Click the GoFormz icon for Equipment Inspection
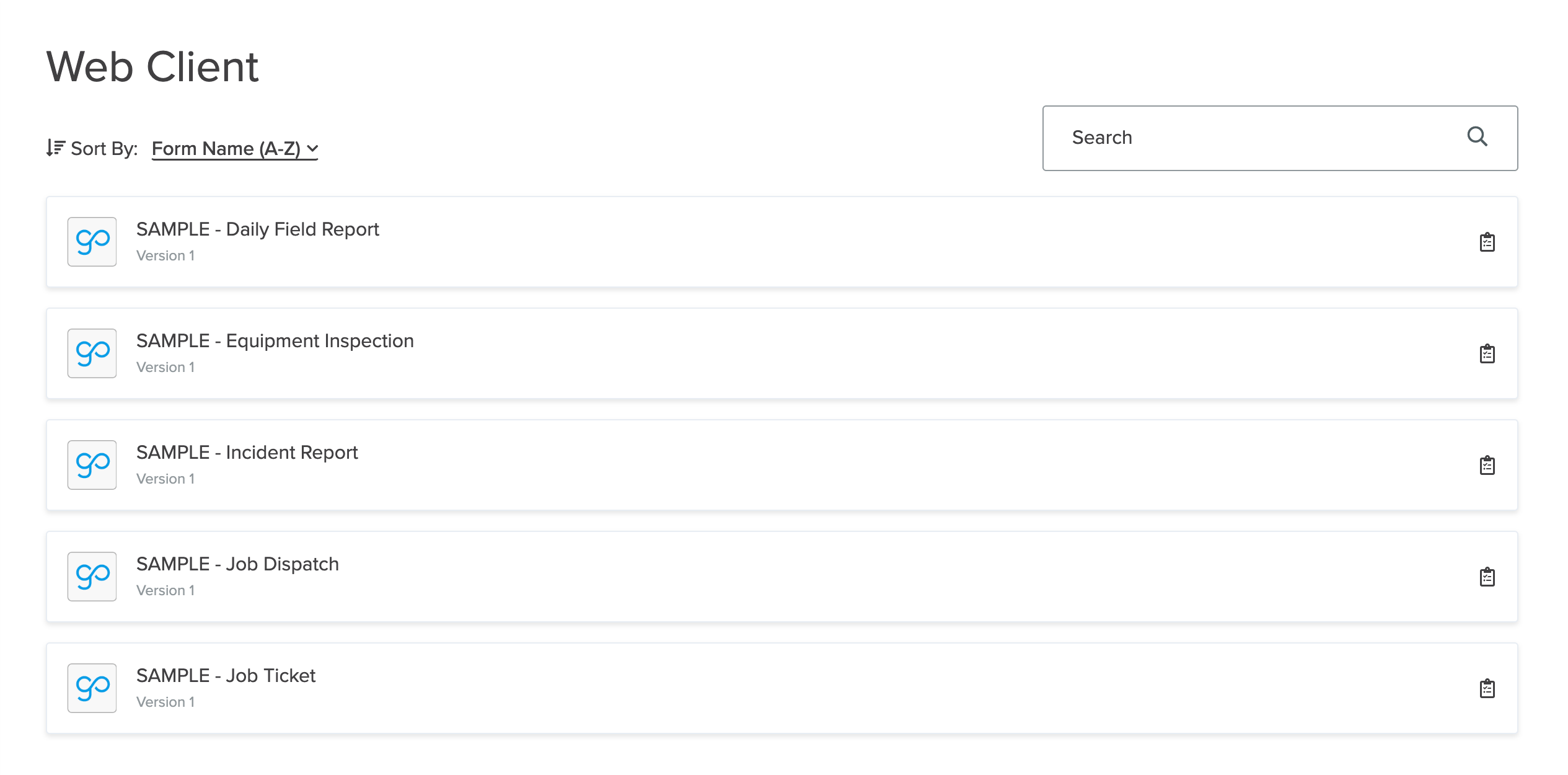Image resolution: width=1568 pixels, height=775 pixels. point(92,353)
